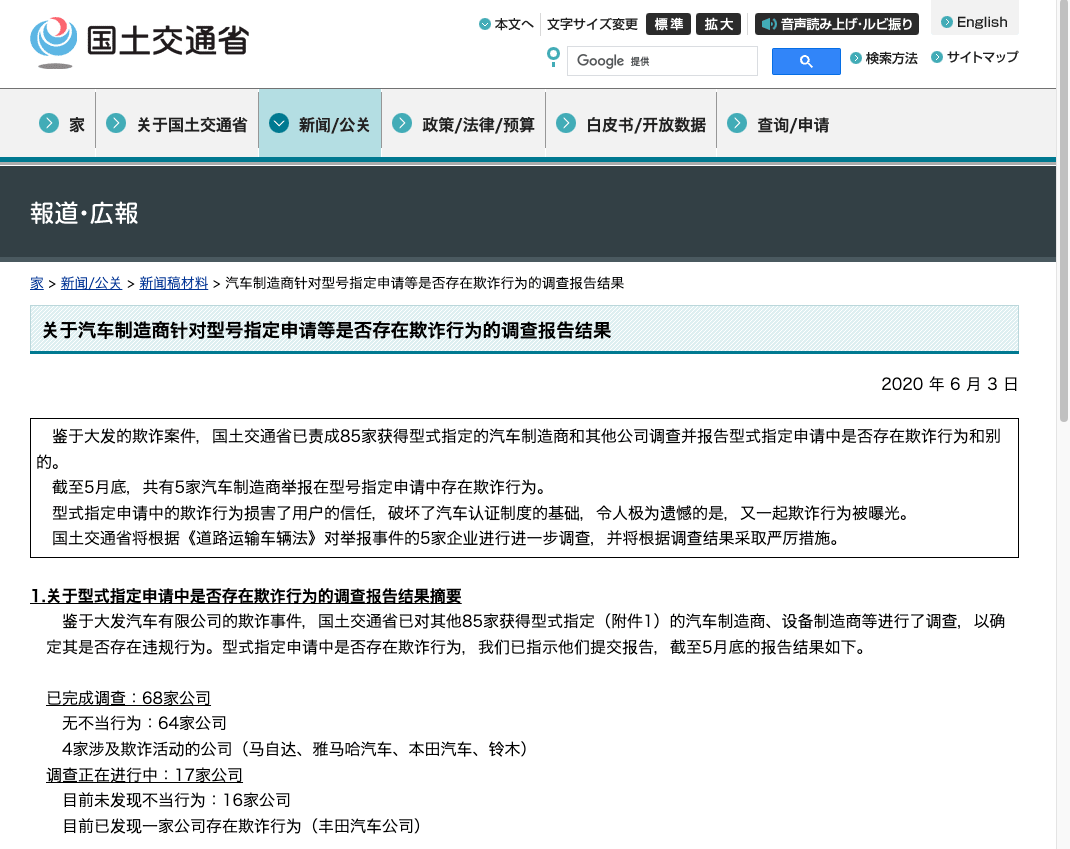The height and width of the screenshot is (849, 1070).
Task: Open the 家 navigation menu item
Action: pos(76,125)
